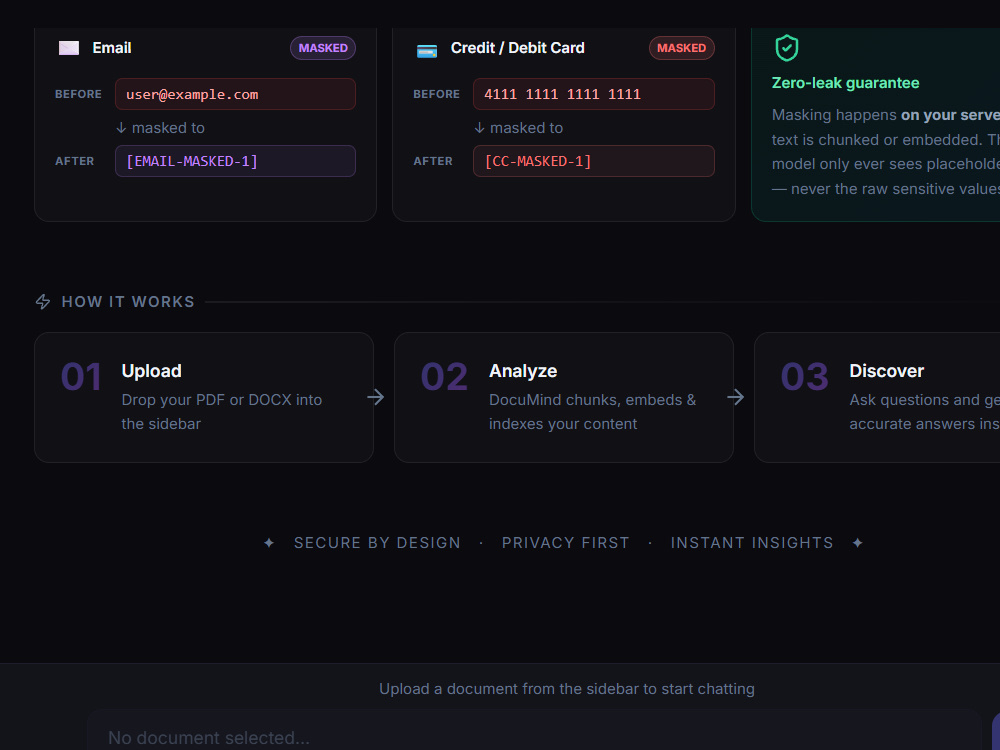
Task: Click the red MASKED badge on Credit / Debit Card
Action: point(681,48)
